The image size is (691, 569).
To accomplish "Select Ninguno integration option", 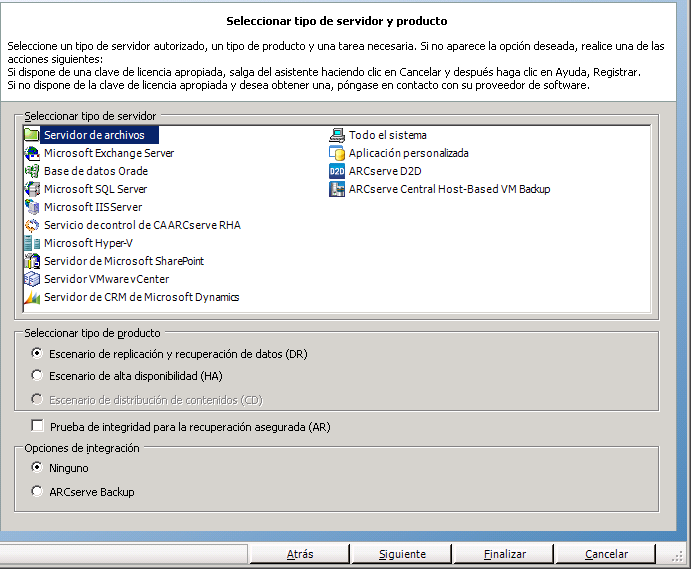I will click(x=37, y=467).
